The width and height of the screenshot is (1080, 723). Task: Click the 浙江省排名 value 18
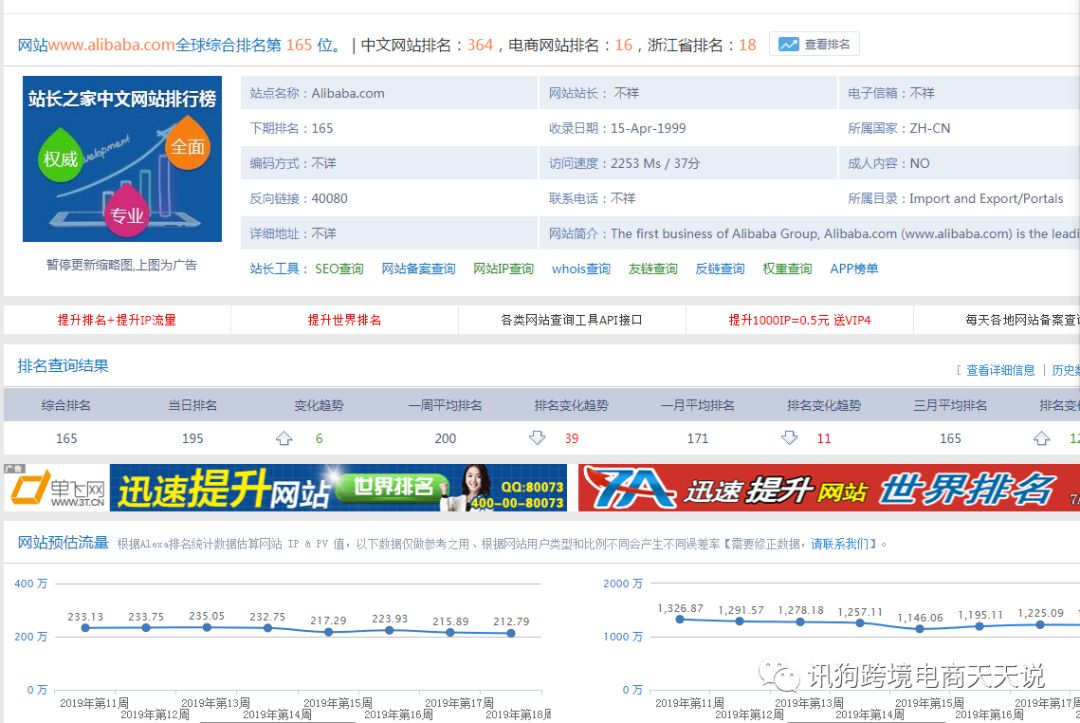pyautogui.click(x=747, y=45)
